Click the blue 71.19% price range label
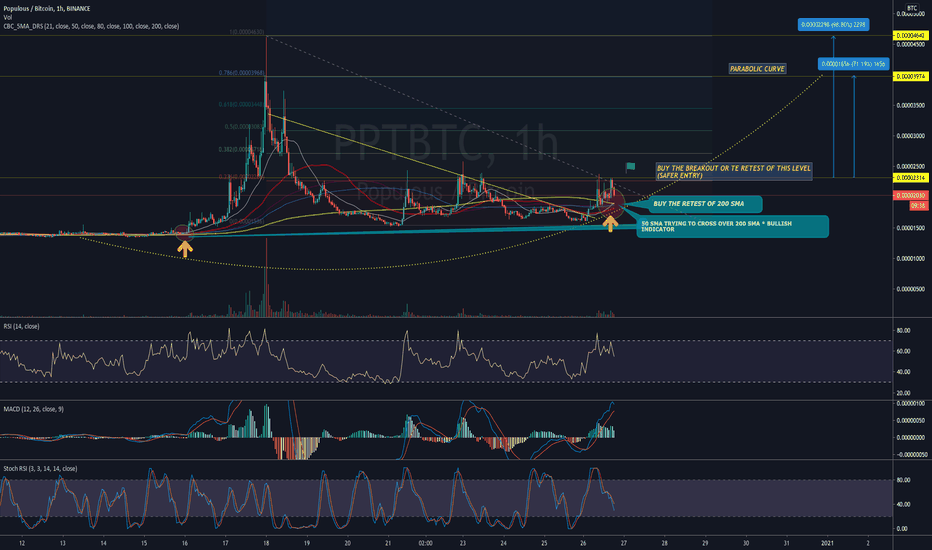 [854, 64]
